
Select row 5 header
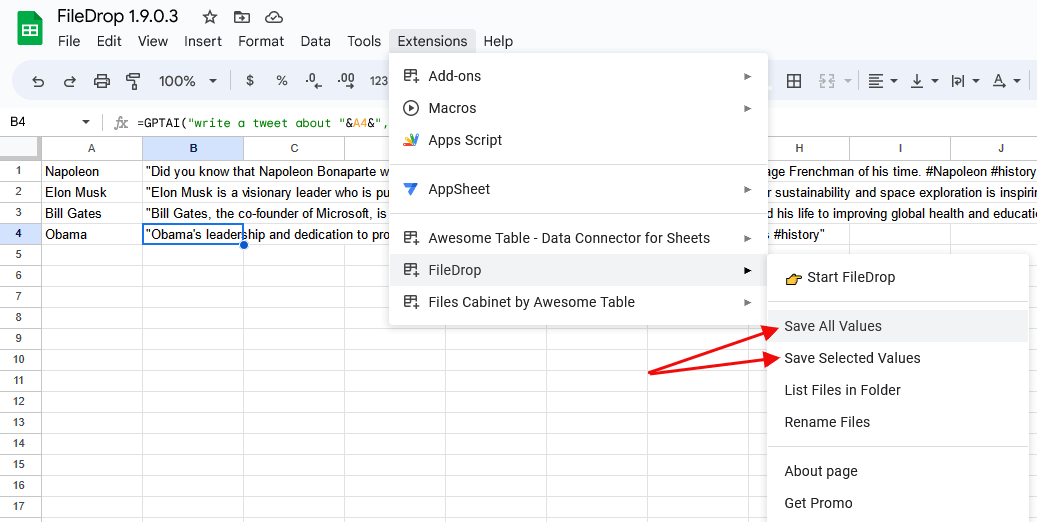coord(20,255)
